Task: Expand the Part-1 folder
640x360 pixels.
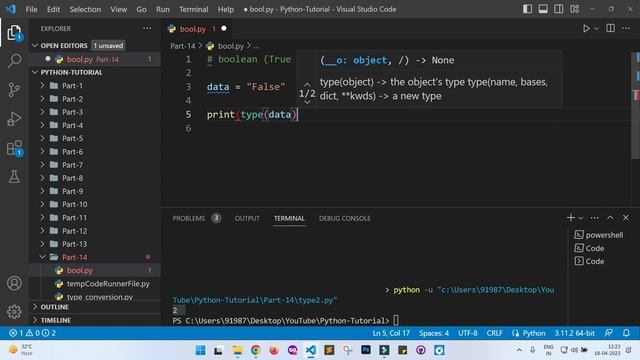Action: pyautogui.click(x=72, y=86)
